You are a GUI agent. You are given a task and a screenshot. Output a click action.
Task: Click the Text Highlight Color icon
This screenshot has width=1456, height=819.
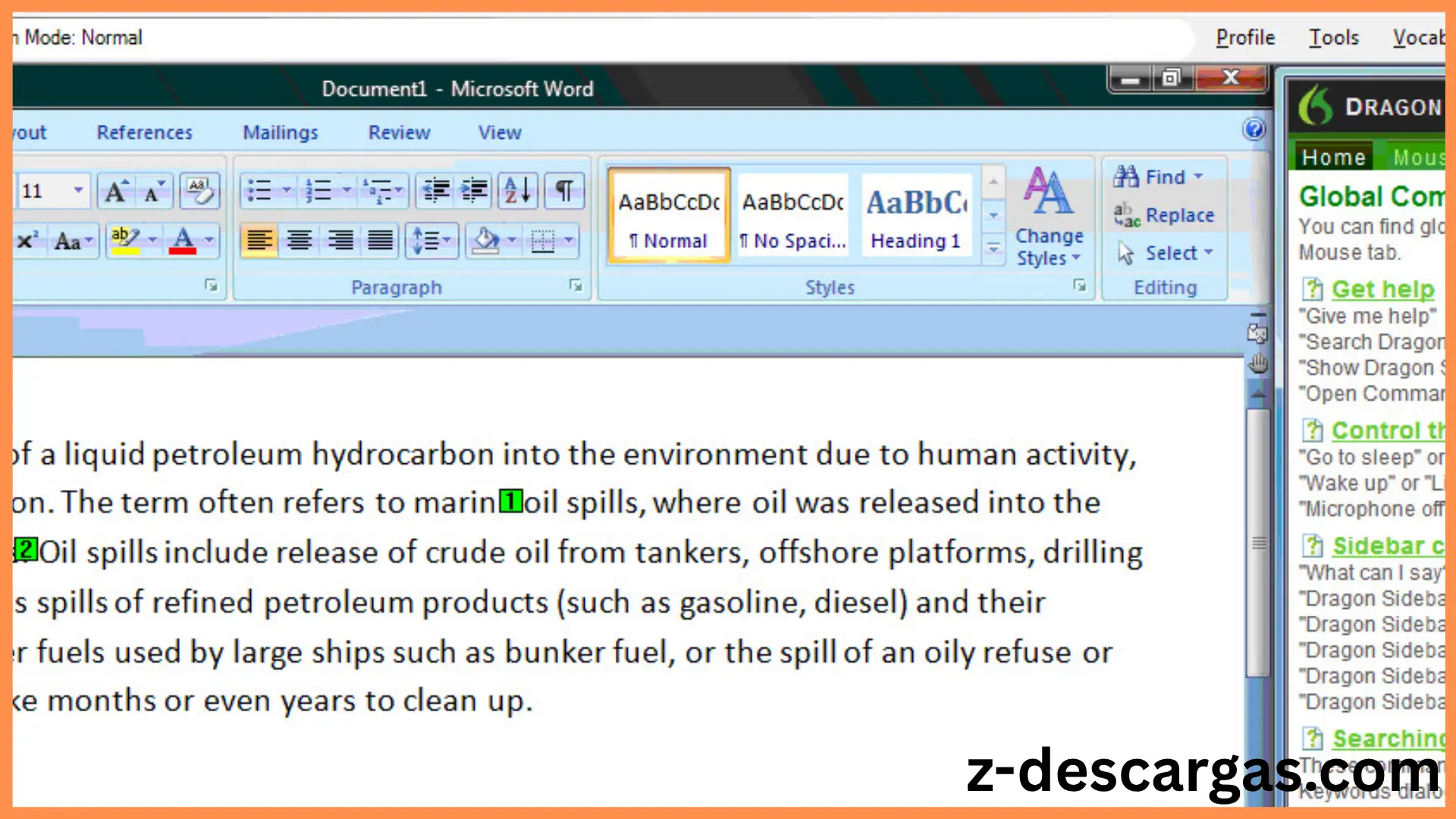pos(125,241)
